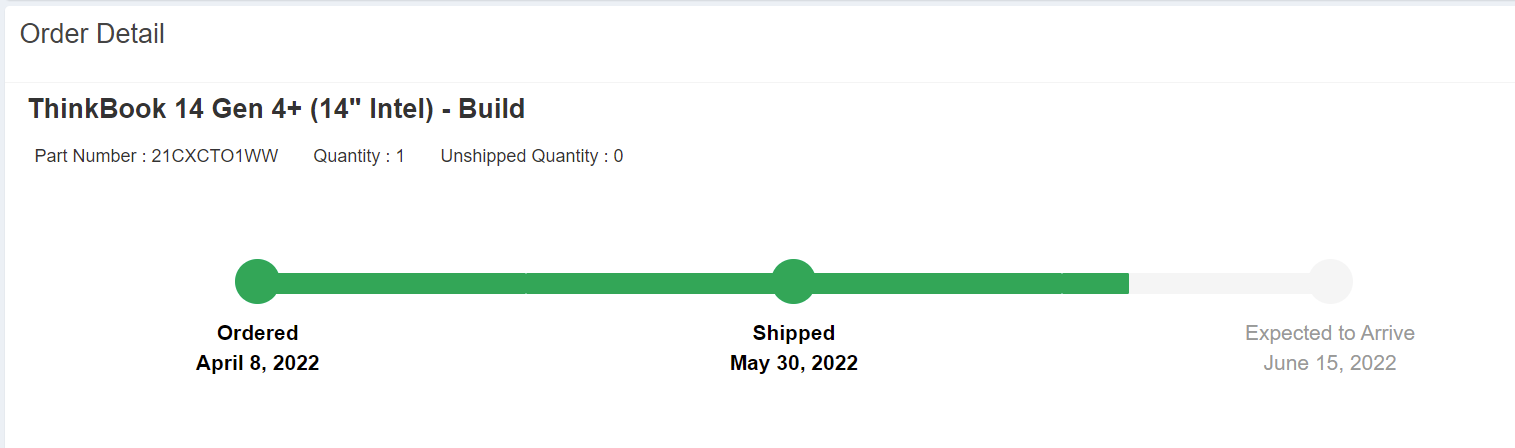1515x448 pixels.
Task: Select the June 15, 2022 arrival date
Action: point(1330,363)
